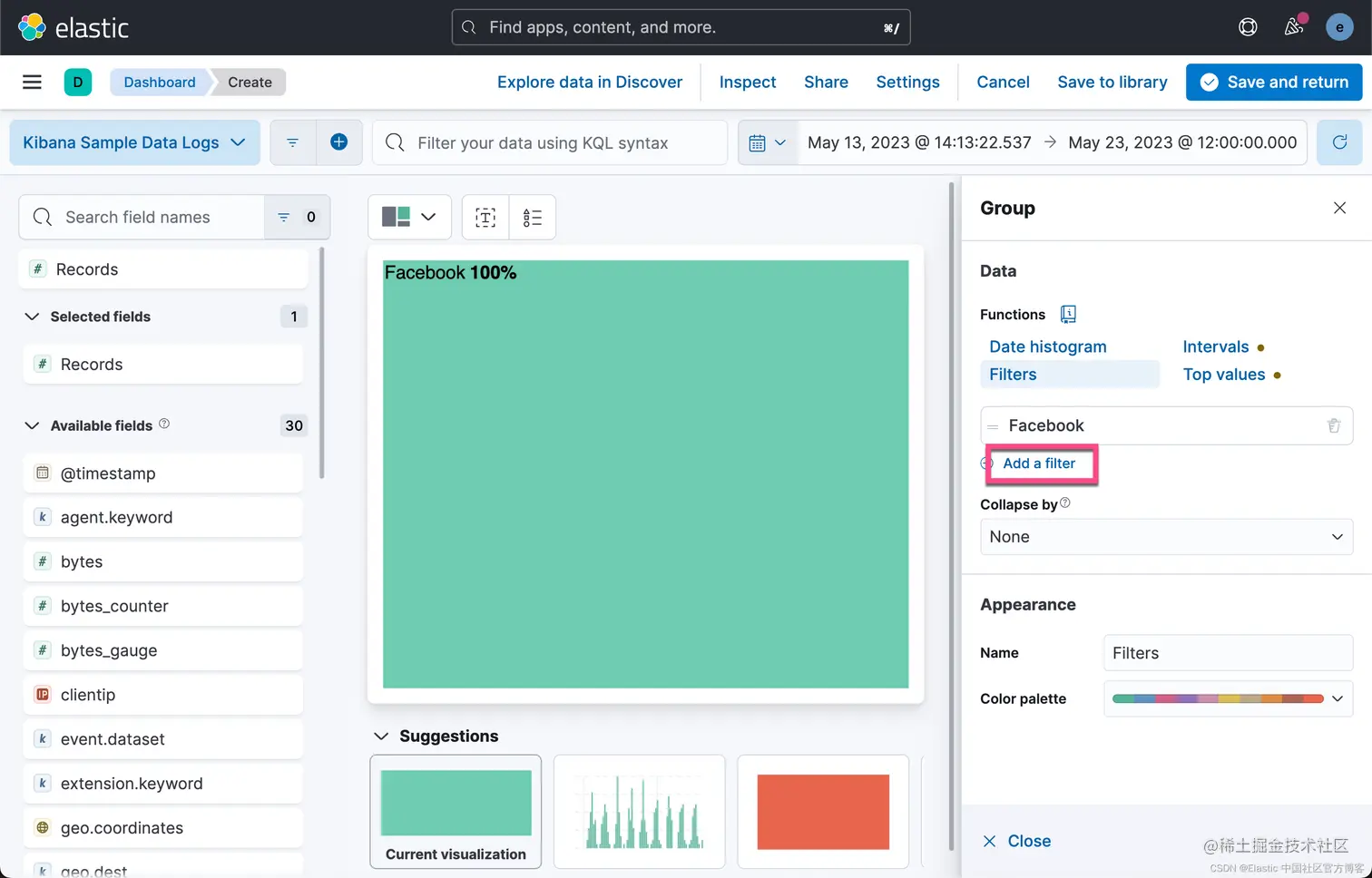This screenshot has height=878, width=1372.
Task: Click the start date May 13, 2023
Action: click(919, 142)
